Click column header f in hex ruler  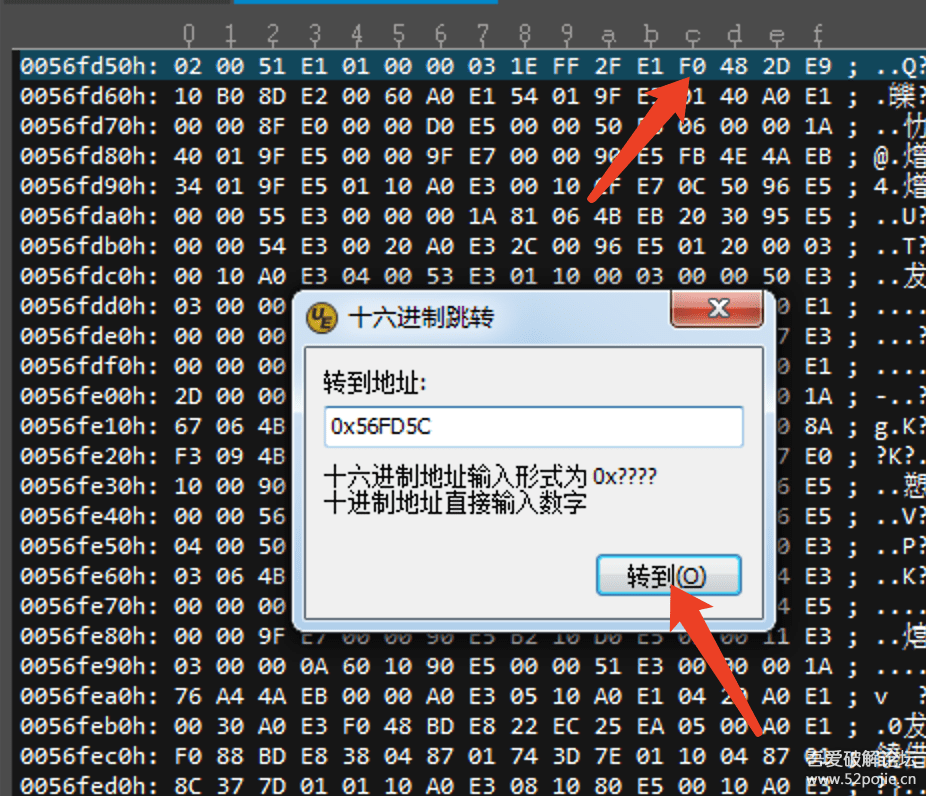click(818, 35)
